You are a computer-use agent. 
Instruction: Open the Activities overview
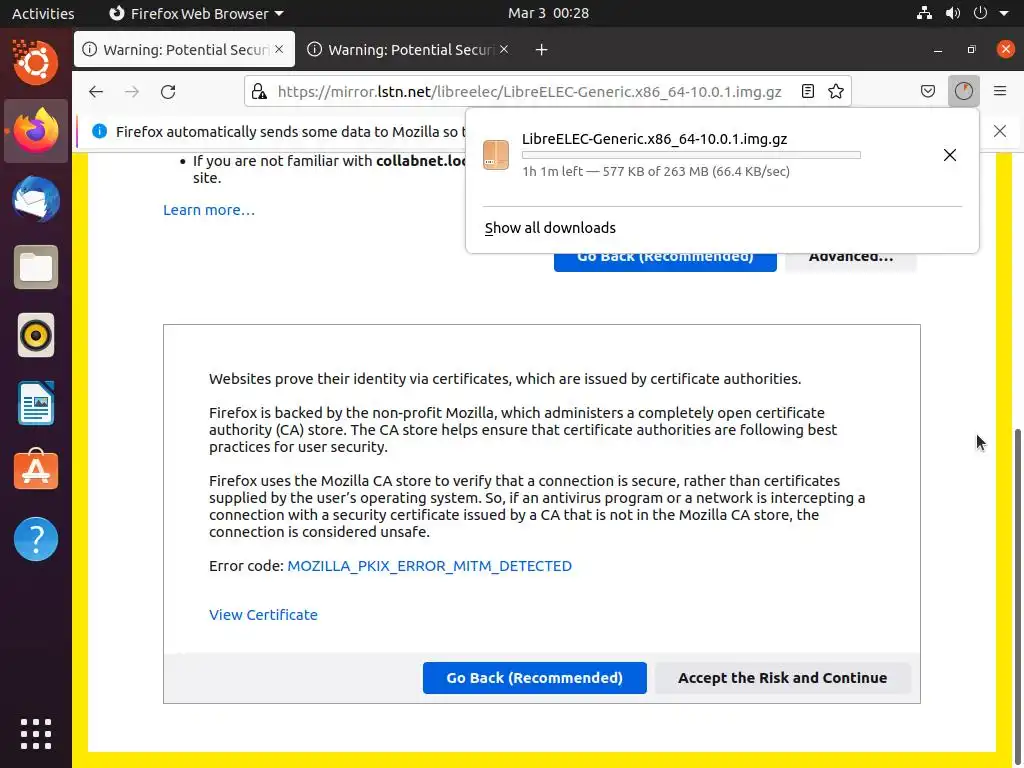(43, 13)
